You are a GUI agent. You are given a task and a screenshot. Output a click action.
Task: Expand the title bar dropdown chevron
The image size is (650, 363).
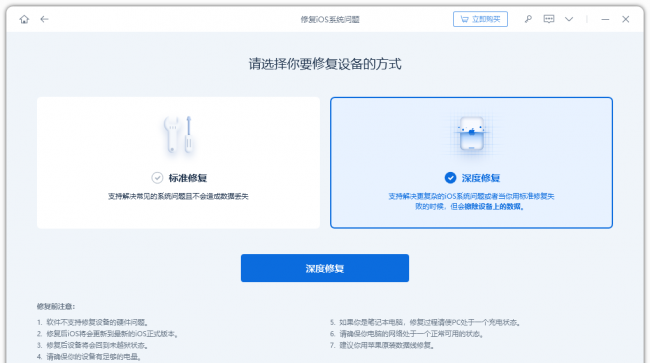point(569,19)
